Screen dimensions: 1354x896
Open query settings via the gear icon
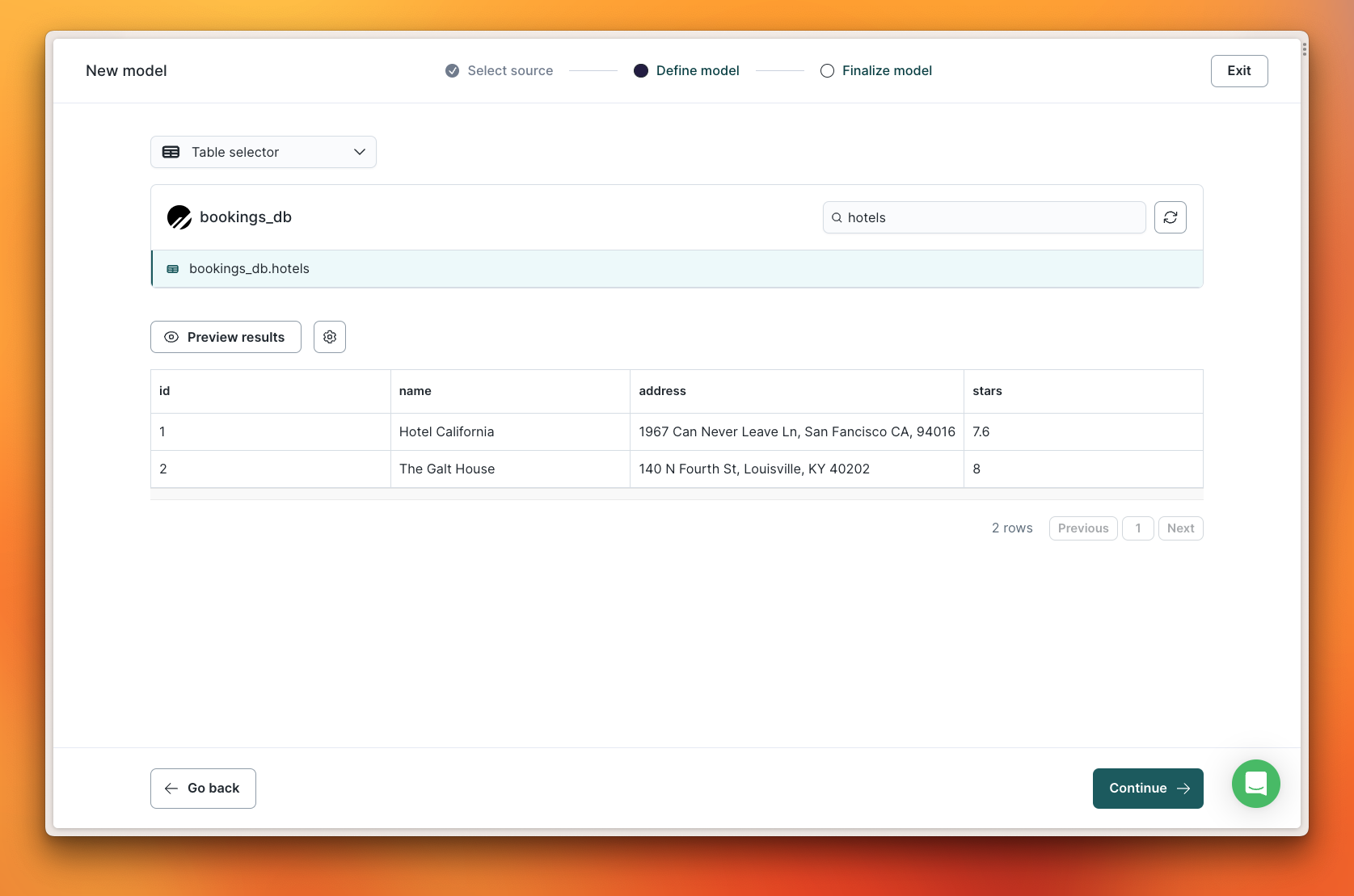click(329, 337)
